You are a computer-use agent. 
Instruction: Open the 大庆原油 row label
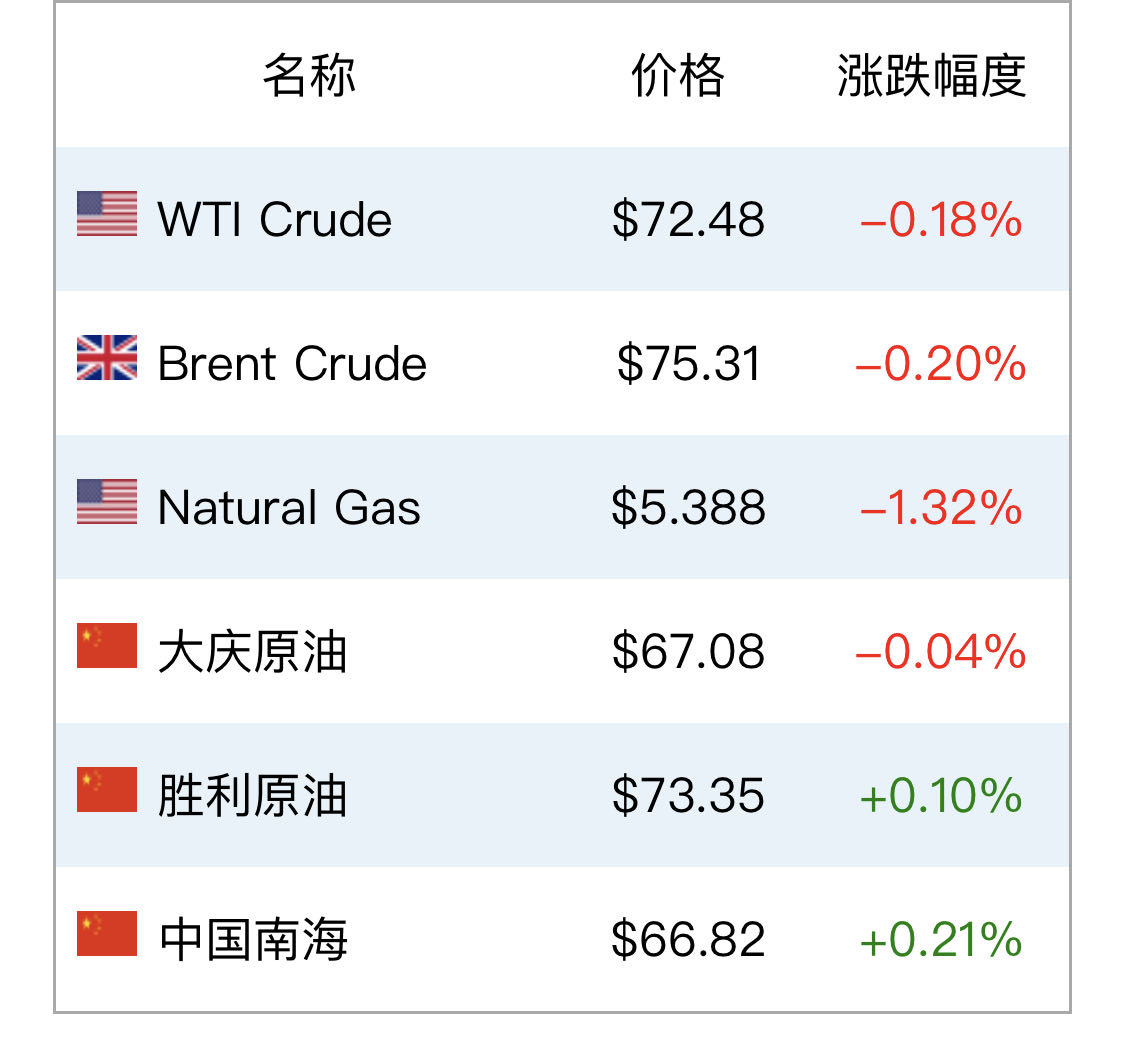tap(253, 652)
